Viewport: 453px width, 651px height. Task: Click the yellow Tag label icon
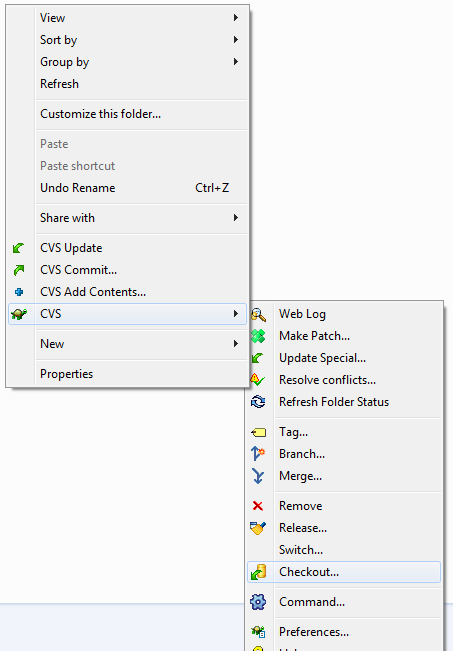258,433
